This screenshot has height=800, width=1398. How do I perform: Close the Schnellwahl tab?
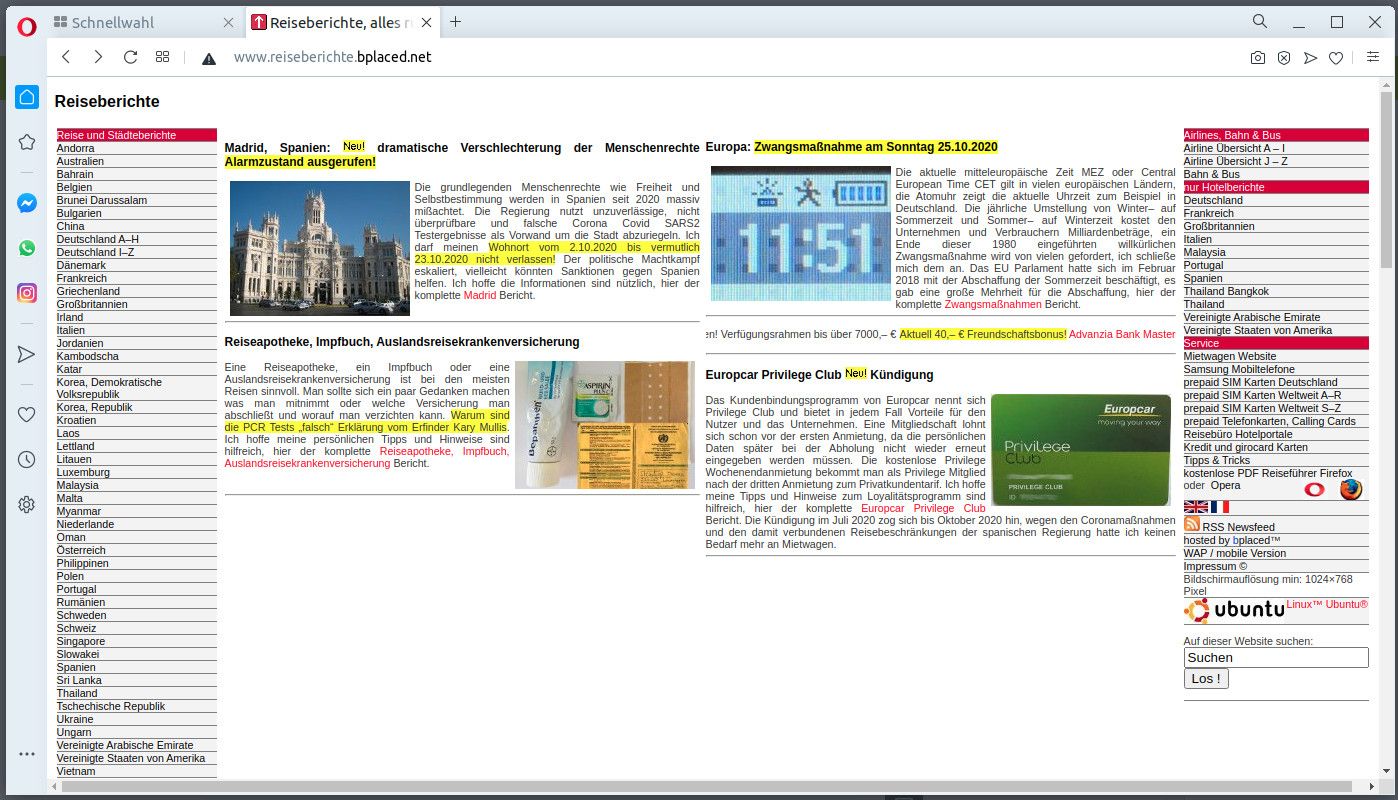228,22
